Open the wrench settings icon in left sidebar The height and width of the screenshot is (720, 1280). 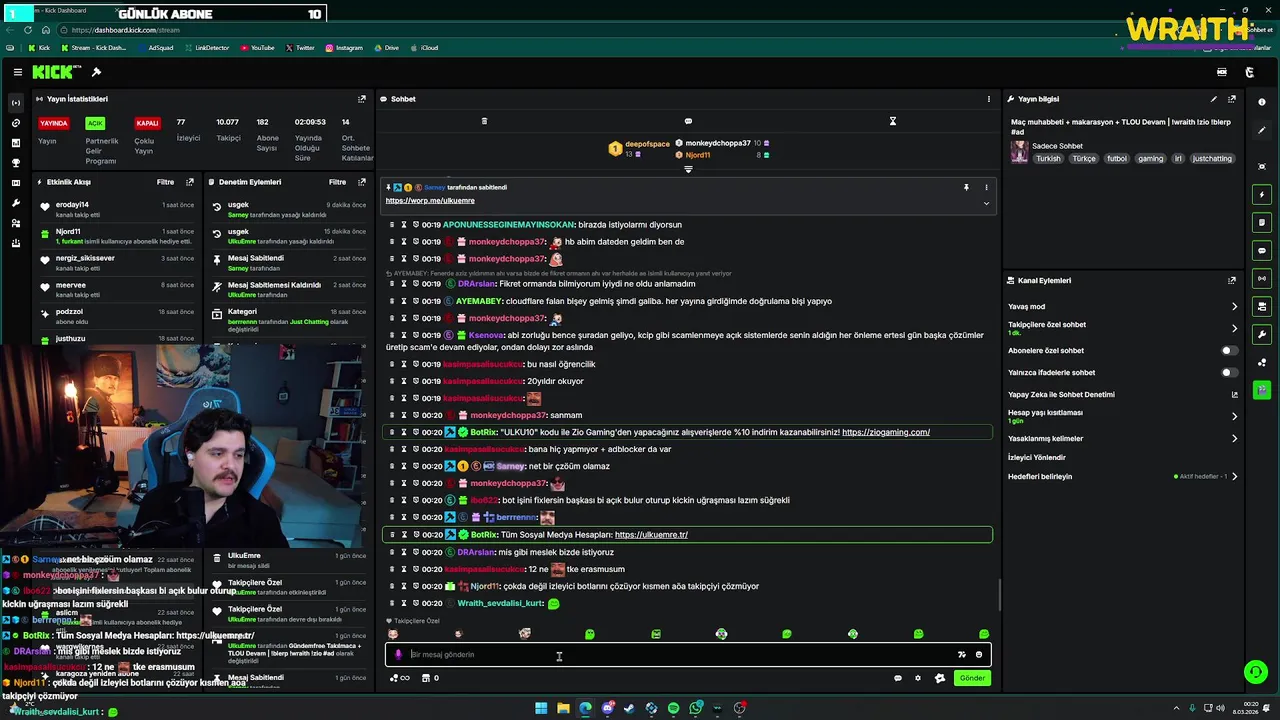click(x=15, y=203)
